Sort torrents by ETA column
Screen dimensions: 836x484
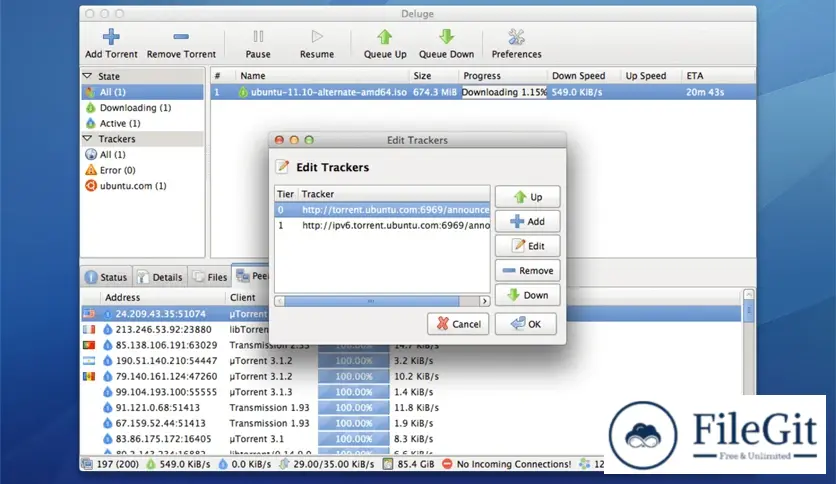point(718,76)
